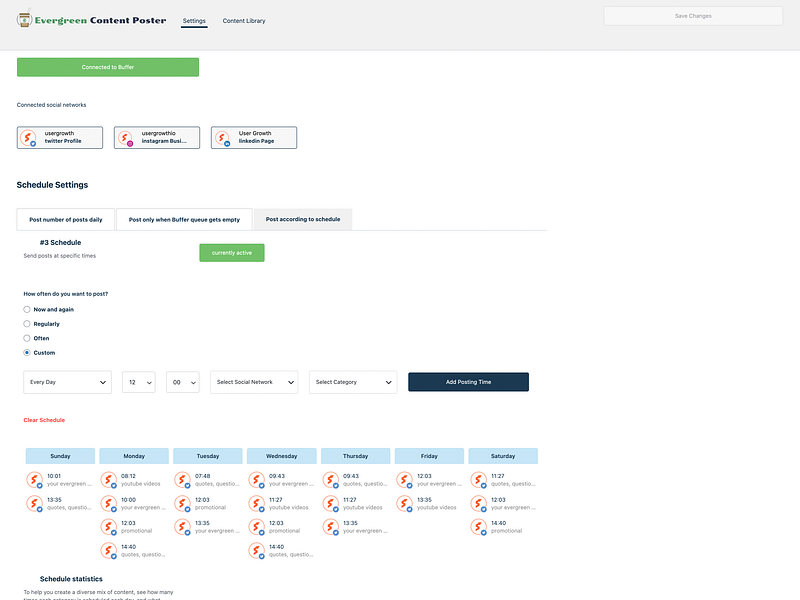Select usergrowthio instagram Business icon
This screenshot has height=600, width=800.
click(x=126, y=138)
